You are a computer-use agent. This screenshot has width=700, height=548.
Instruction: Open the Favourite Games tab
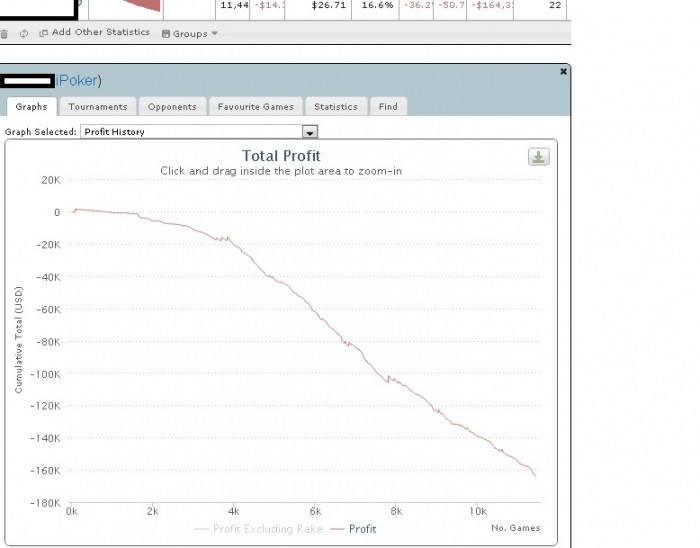coord(256,107)
